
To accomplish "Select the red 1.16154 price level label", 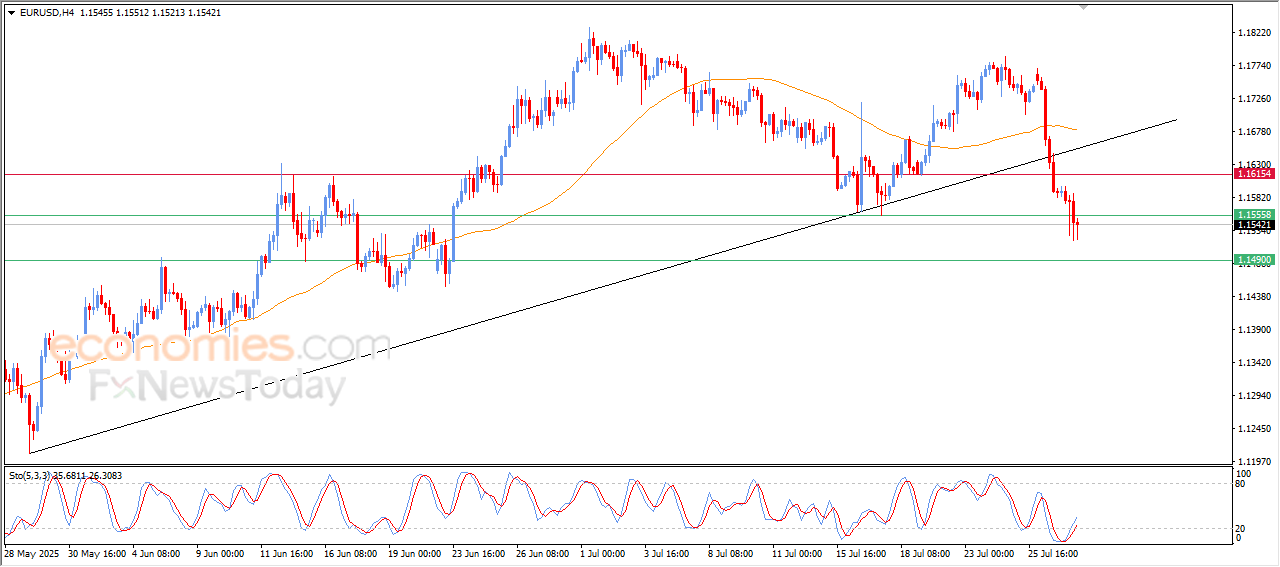I will point(1254,174).
